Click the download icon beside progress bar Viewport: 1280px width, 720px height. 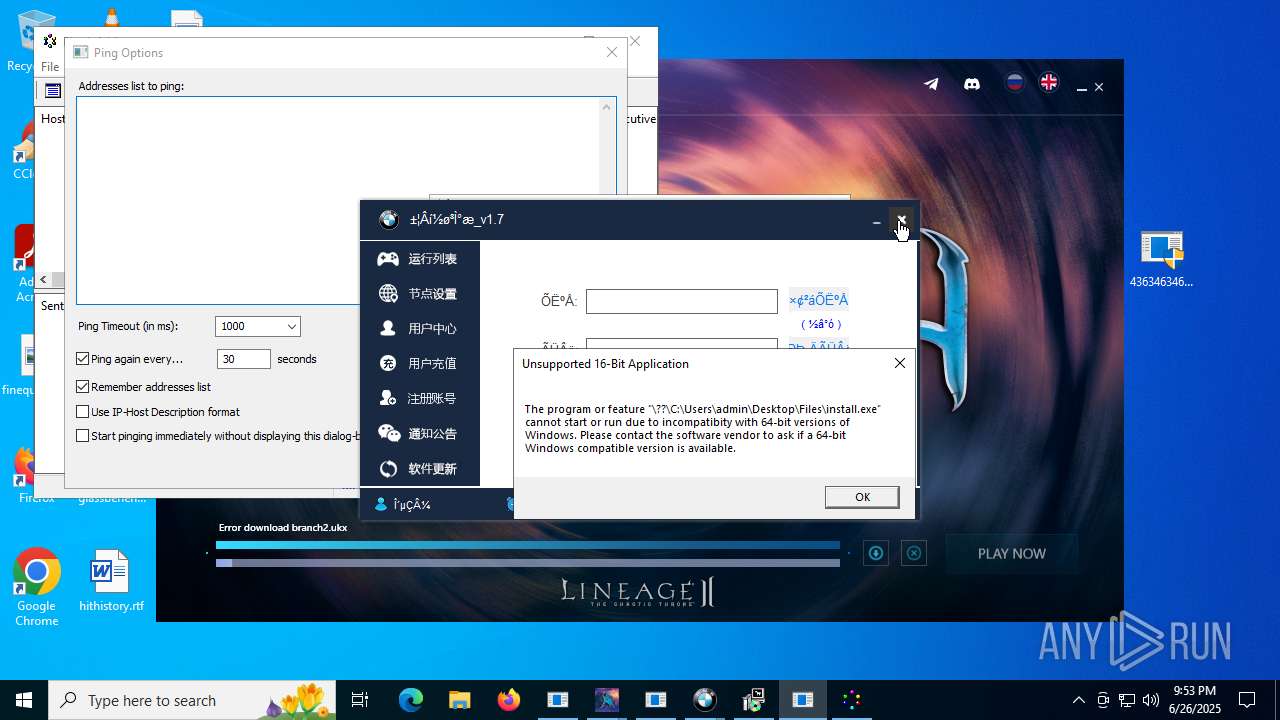(876, 553)
